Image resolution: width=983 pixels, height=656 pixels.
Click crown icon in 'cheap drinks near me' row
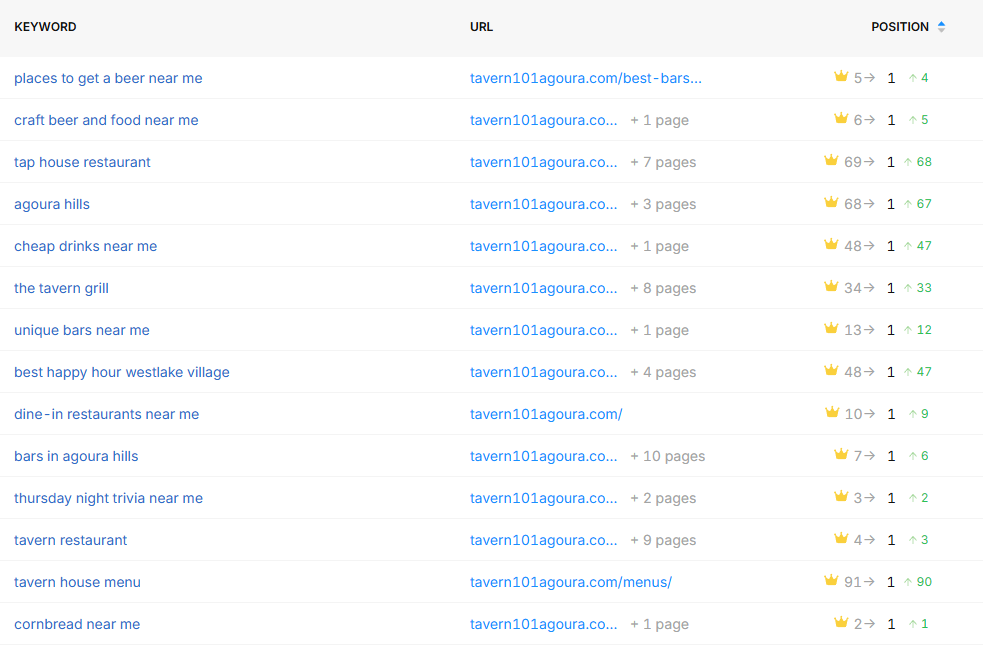[x=830, y=245]
